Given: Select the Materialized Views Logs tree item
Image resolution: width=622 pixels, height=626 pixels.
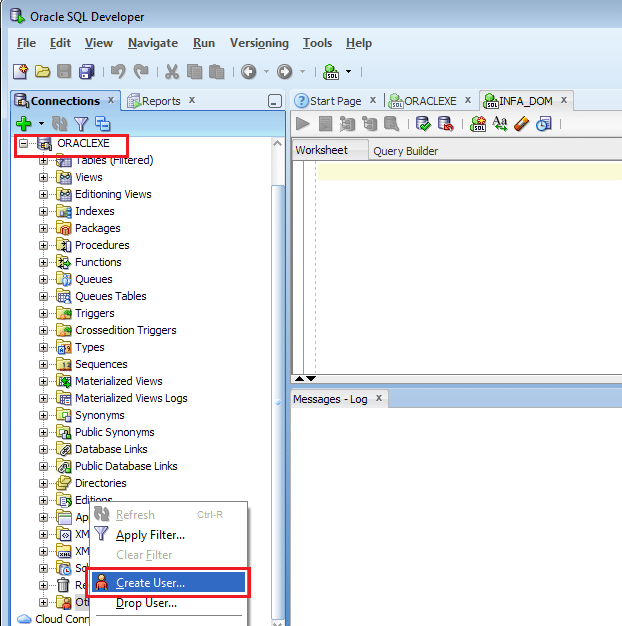Looking at the screenshot, I should click(131, 398).
